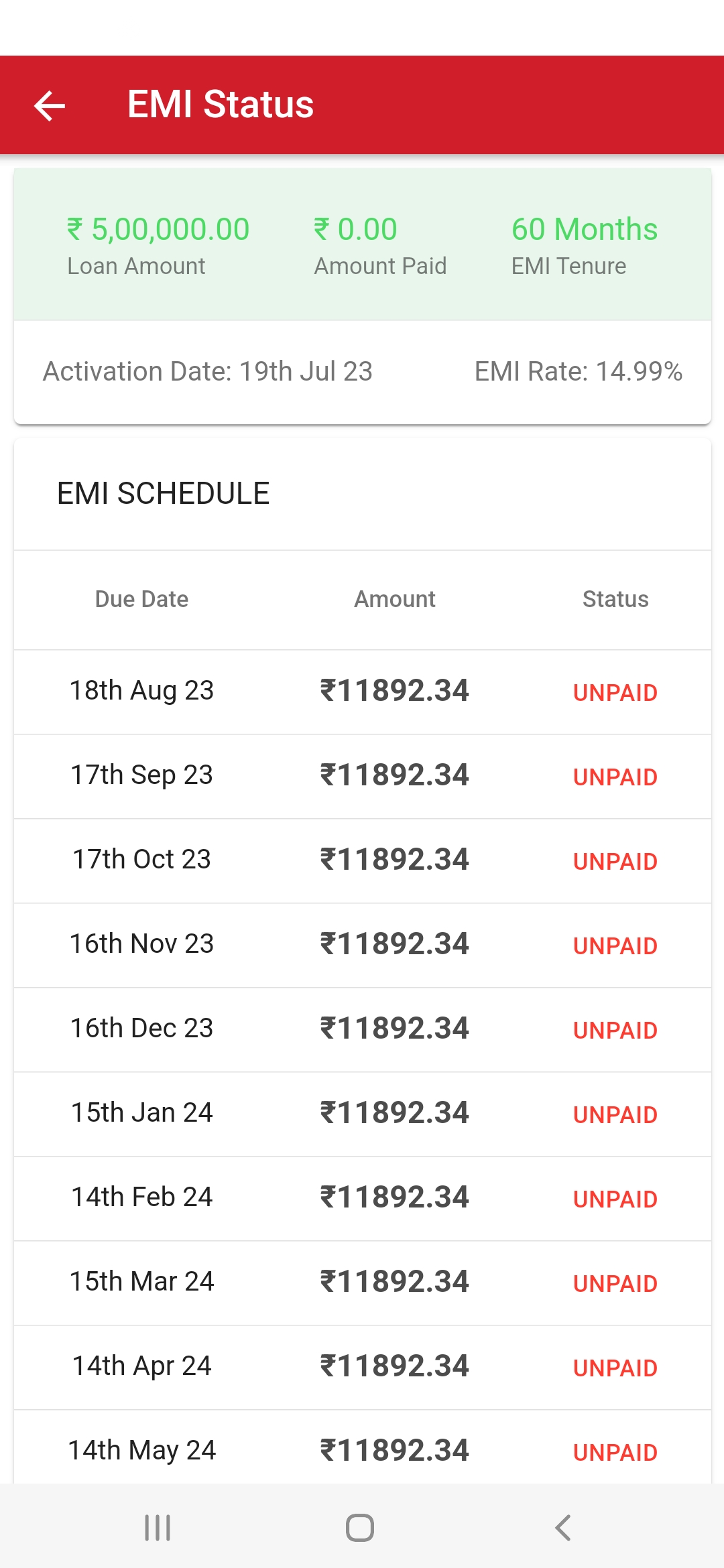Select the 18th Aug 23 due date

click(x=141, y=691)
